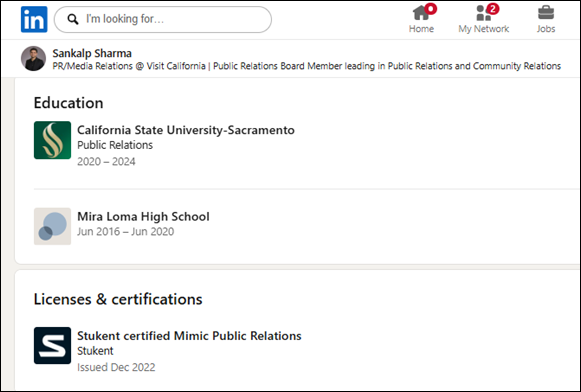The width and height of the screenshot is (581, 392).
Task: Click Sankalp Sharma's profile photo
Action: click(x=33, y=59)
